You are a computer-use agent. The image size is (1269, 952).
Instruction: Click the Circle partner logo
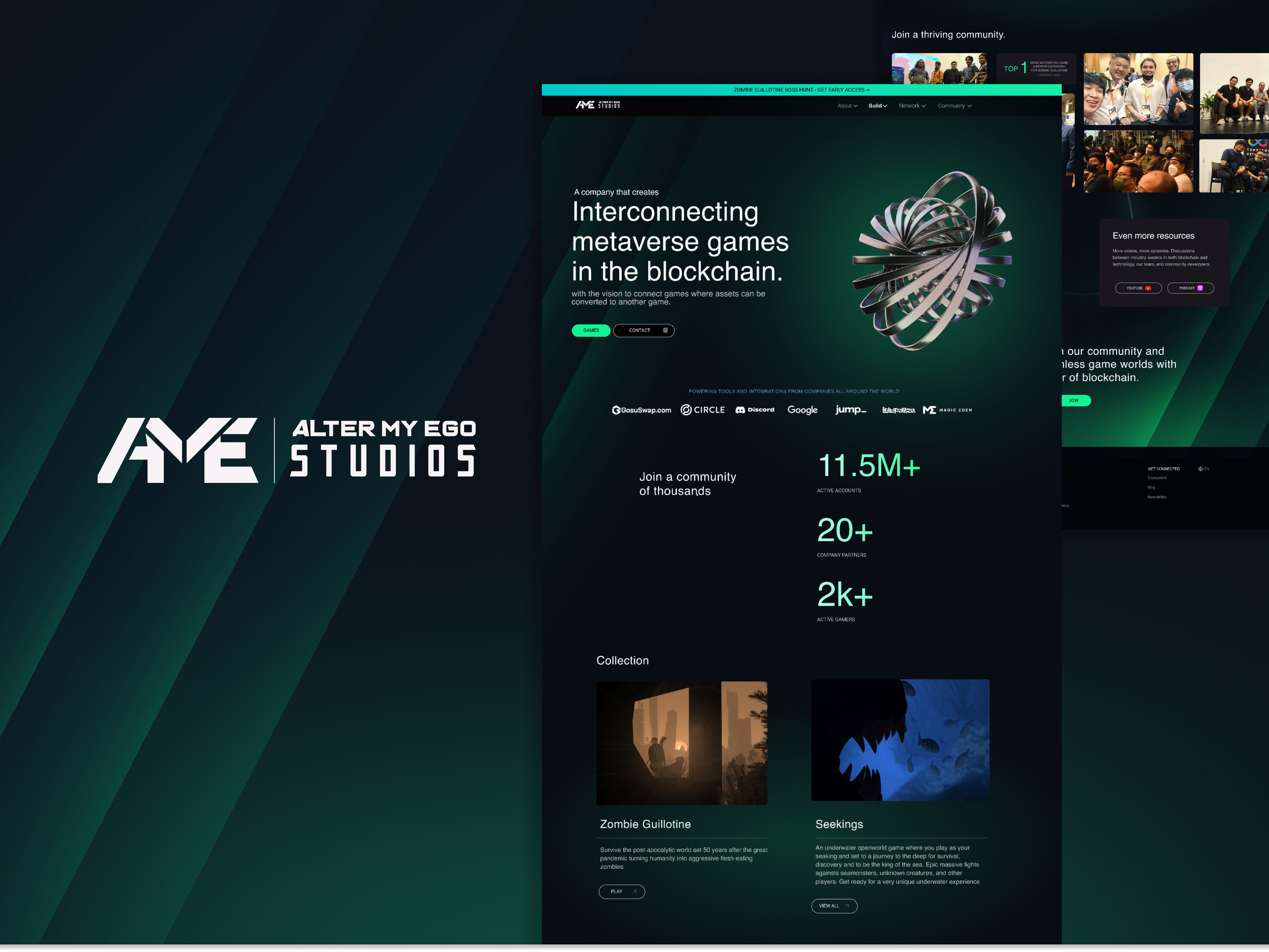pyautogui.click(x=703, y=410)
